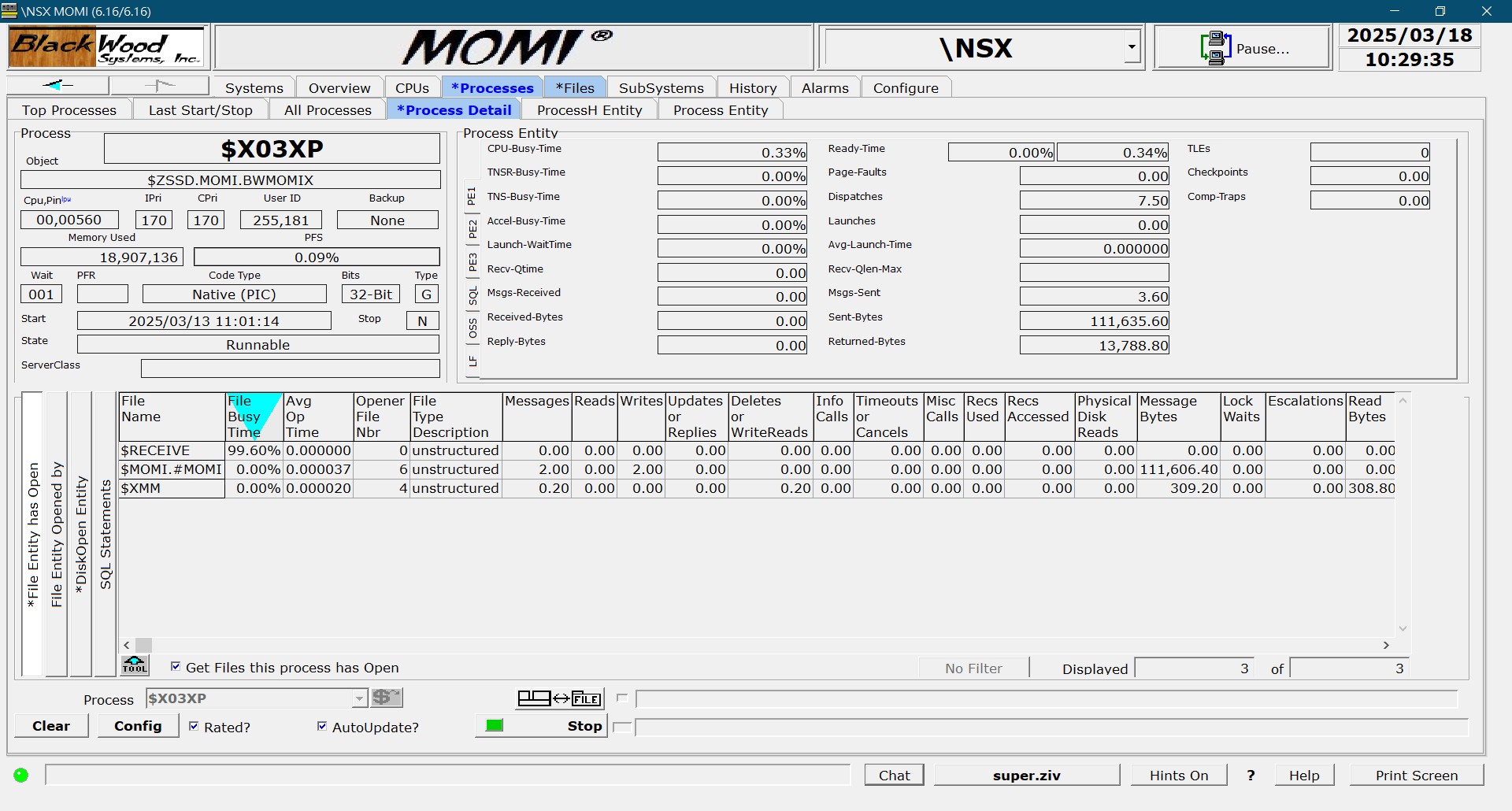Image resolution: width=1512 pixels, height=811 pixels.
Task: Select the All Processes sub-tab
Action: tap(328, 109)
